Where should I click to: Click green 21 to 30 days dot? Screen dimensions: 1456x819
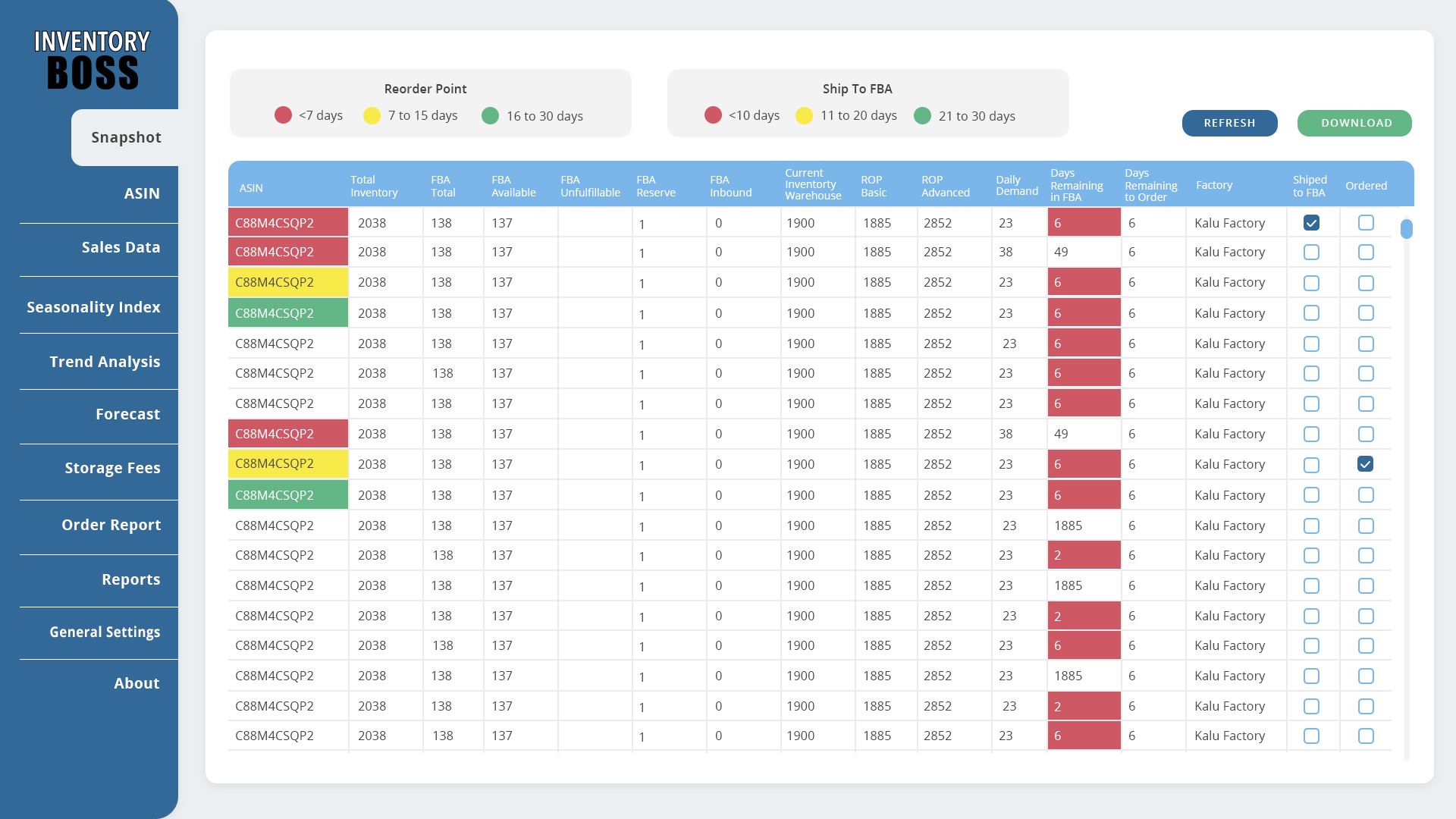[x=922, y=115]
